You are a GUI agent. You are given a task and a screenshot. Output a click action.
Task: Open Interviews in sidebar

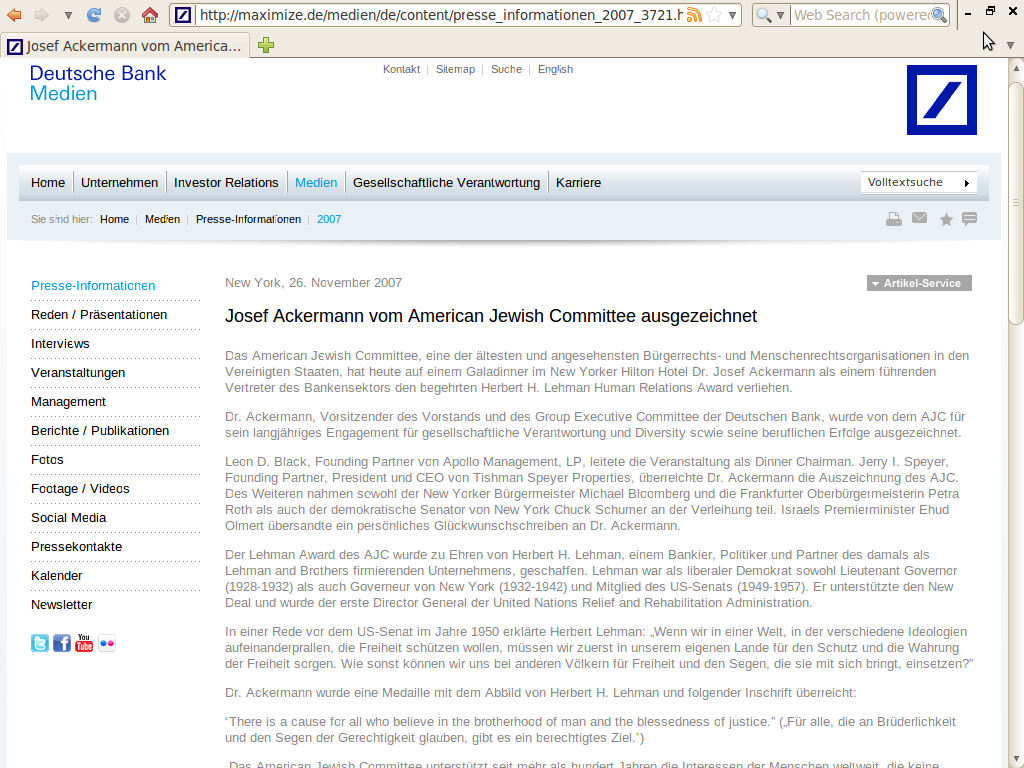pyautogui.click(x=60, y=344)
